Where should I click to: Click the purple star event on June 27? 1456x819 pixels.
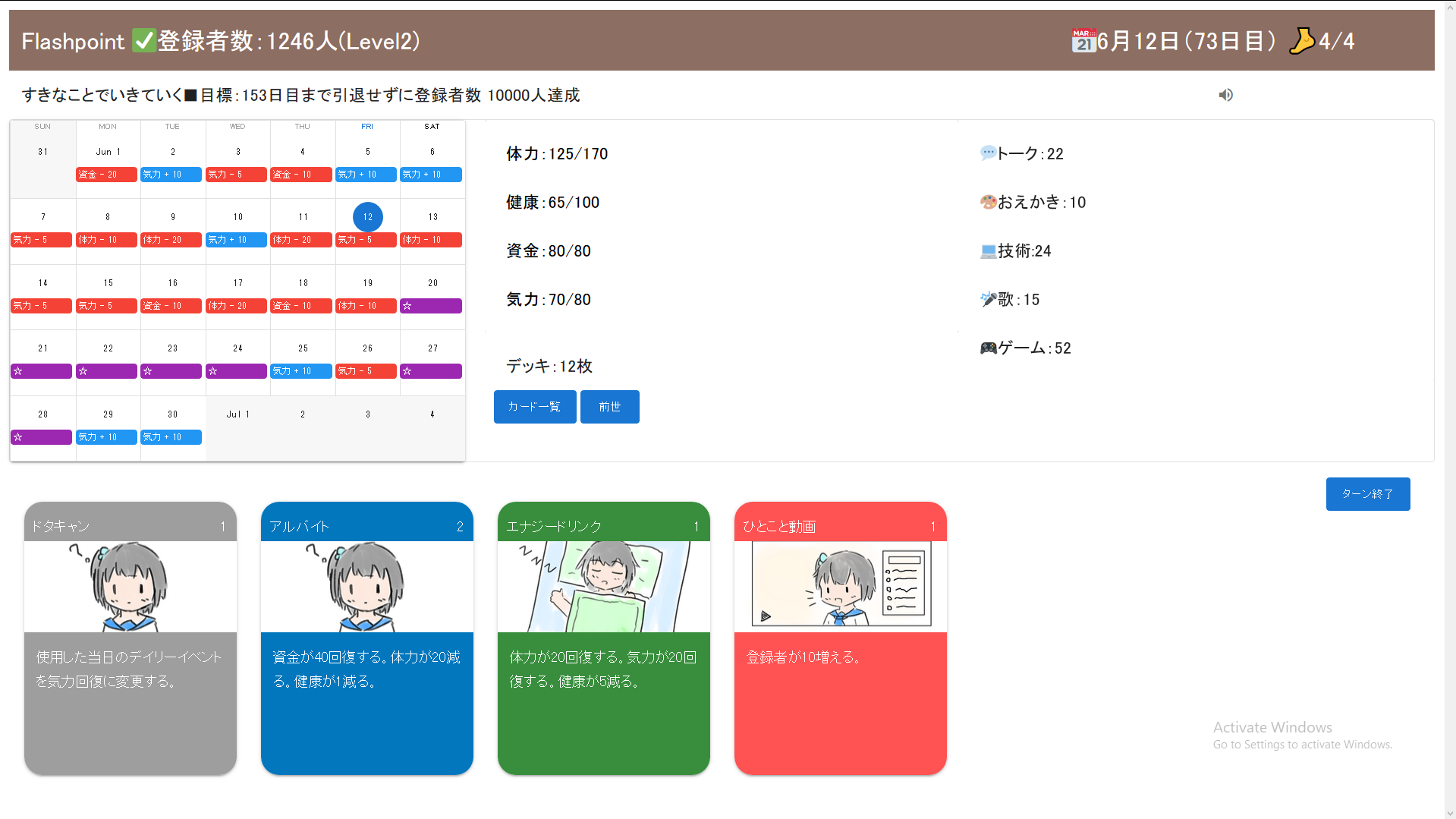431,371
